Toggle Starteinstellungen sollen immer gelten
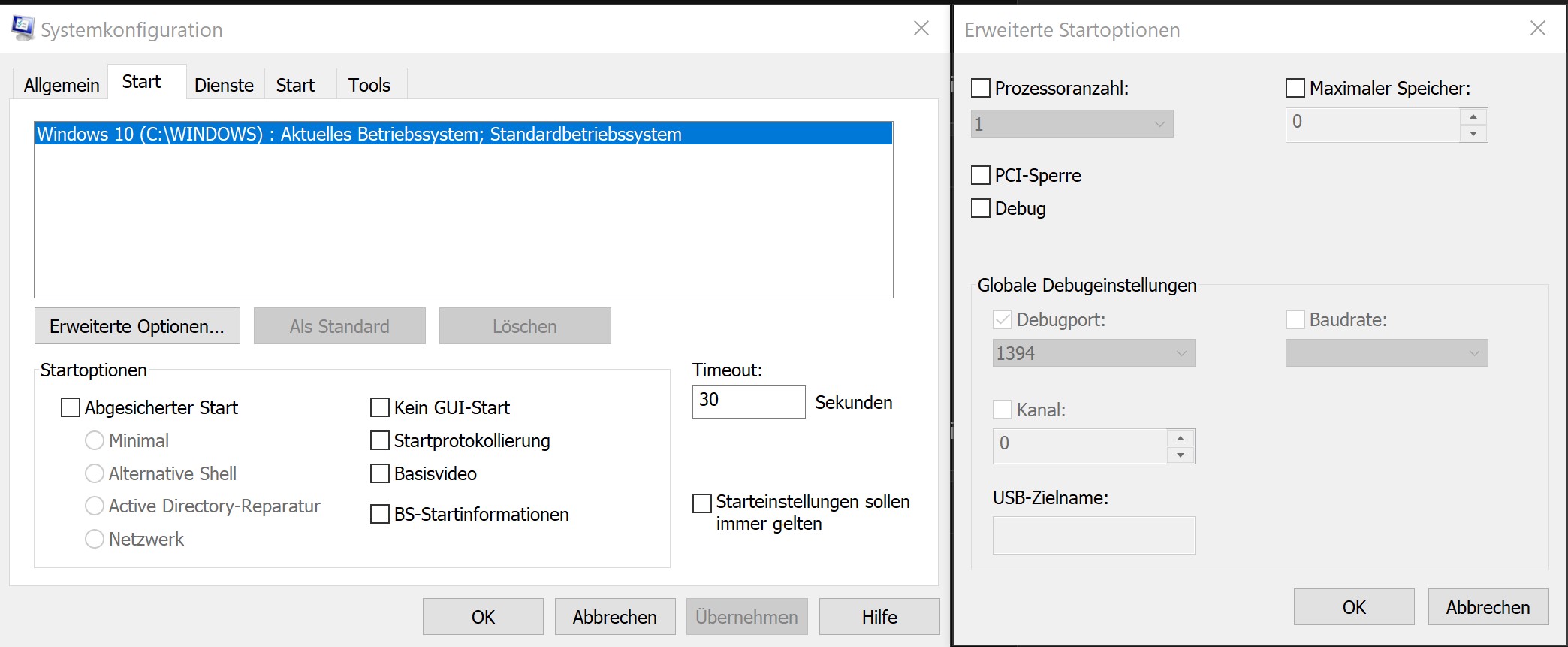This screenshot has height=647, width=1568. point(702,503)
